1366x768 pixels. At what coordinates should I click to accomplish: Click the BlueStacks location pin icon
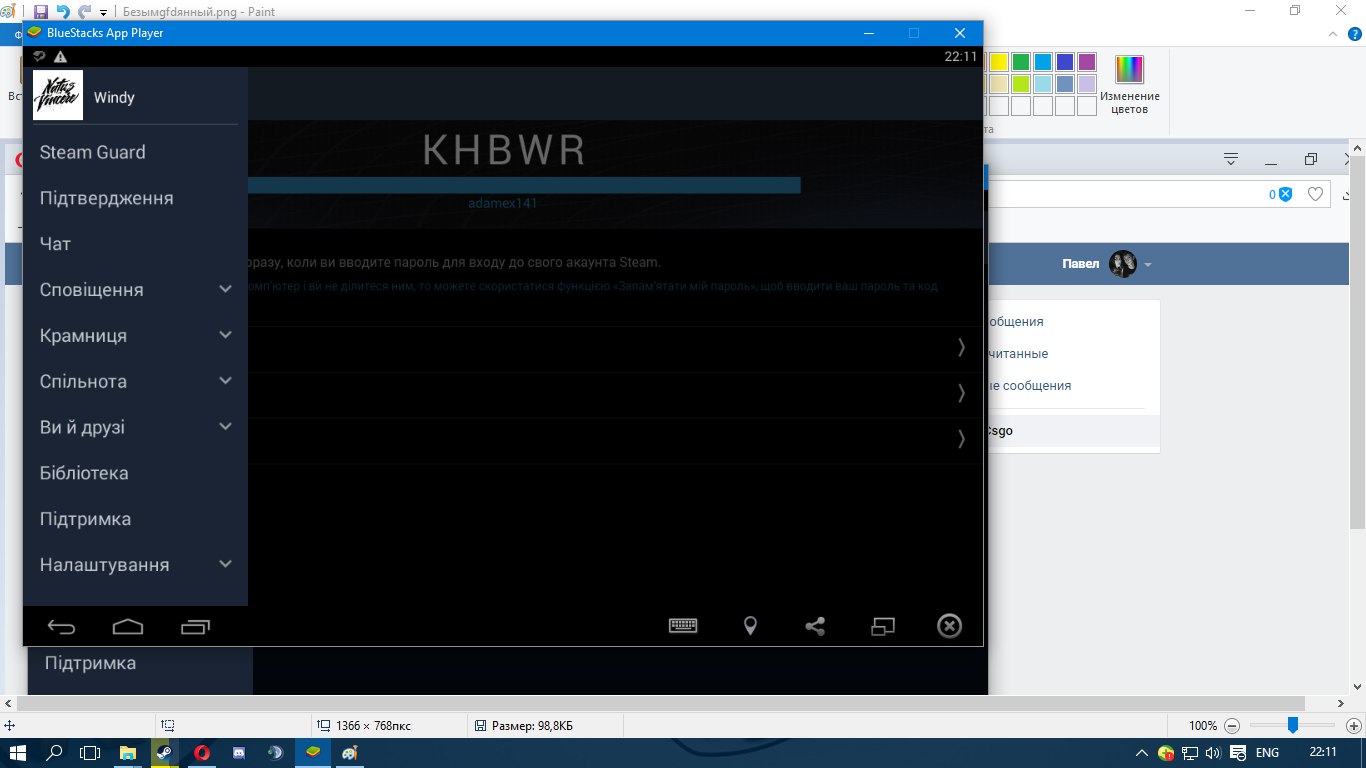click(x=750, y=626)
